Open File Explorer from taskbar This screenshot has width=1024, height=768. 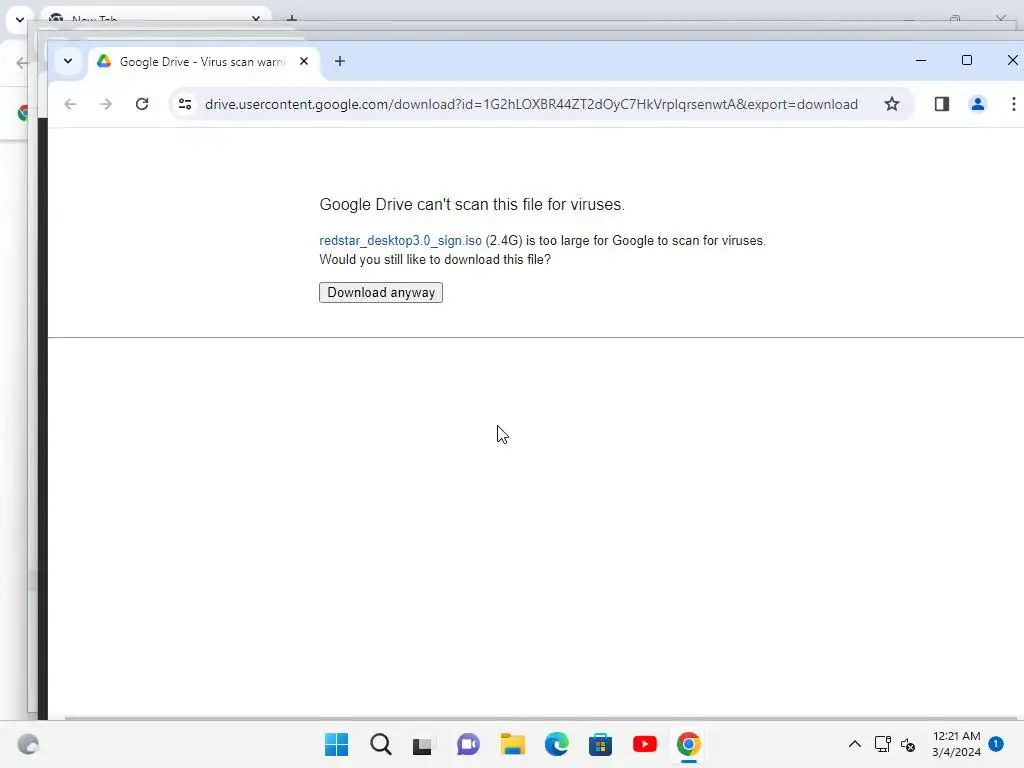[x=513, y=744]
